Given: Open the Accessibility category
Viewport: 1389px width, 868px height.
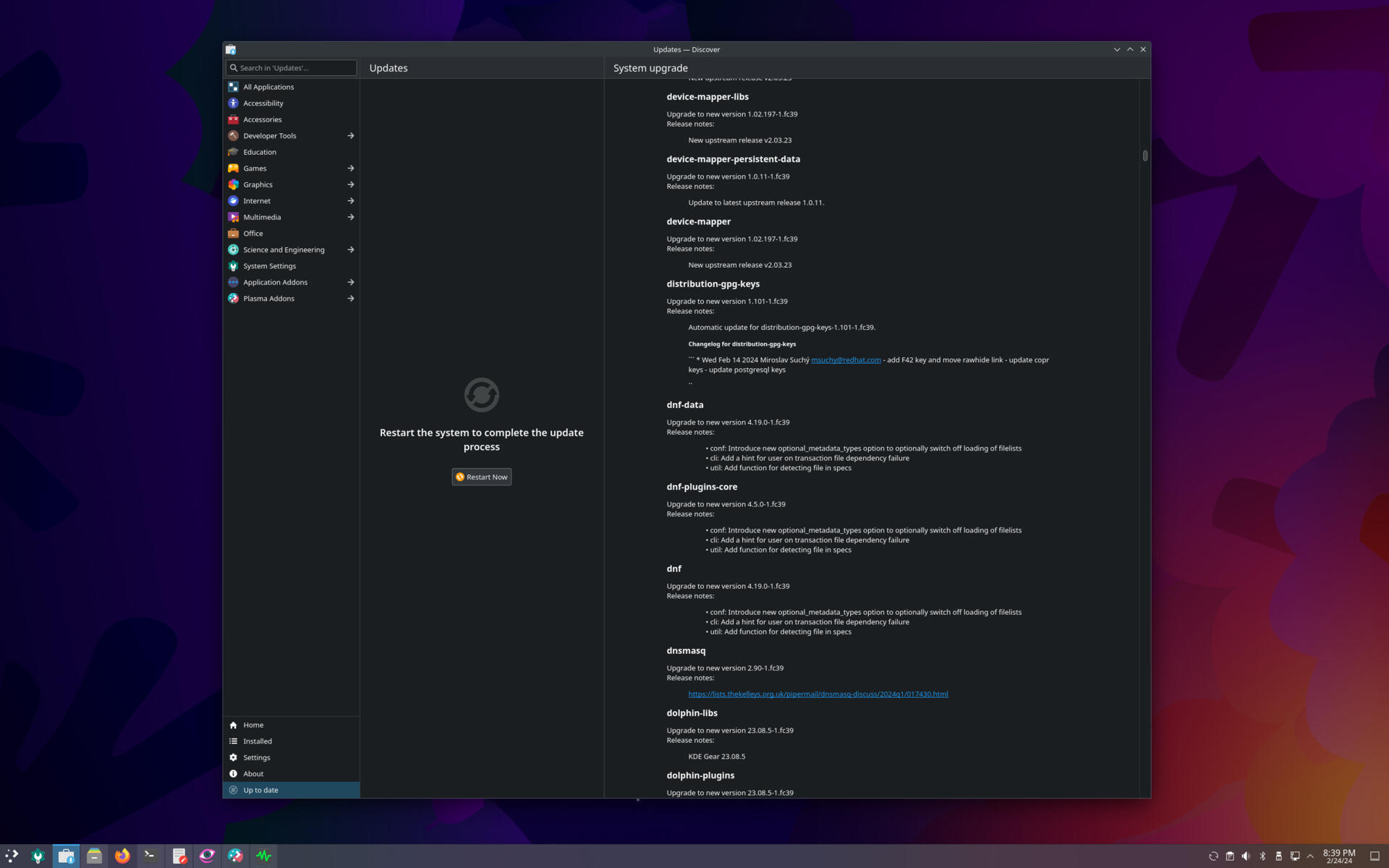Looking at the screenshot, I should (291, 103).
